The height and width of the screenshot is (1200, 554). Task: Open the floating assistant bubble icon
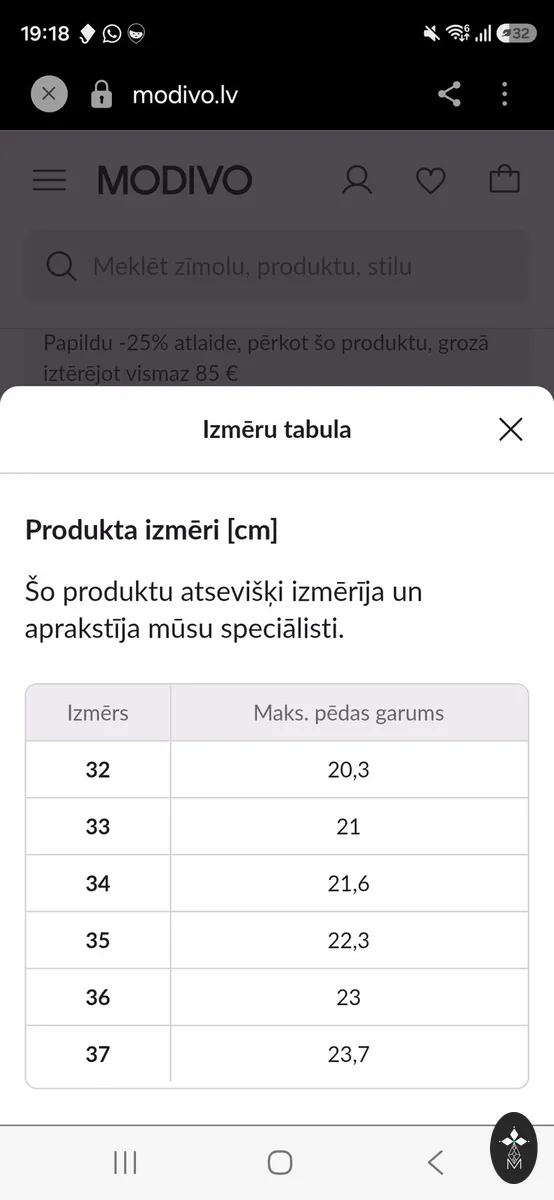[x=514, y=1148]
